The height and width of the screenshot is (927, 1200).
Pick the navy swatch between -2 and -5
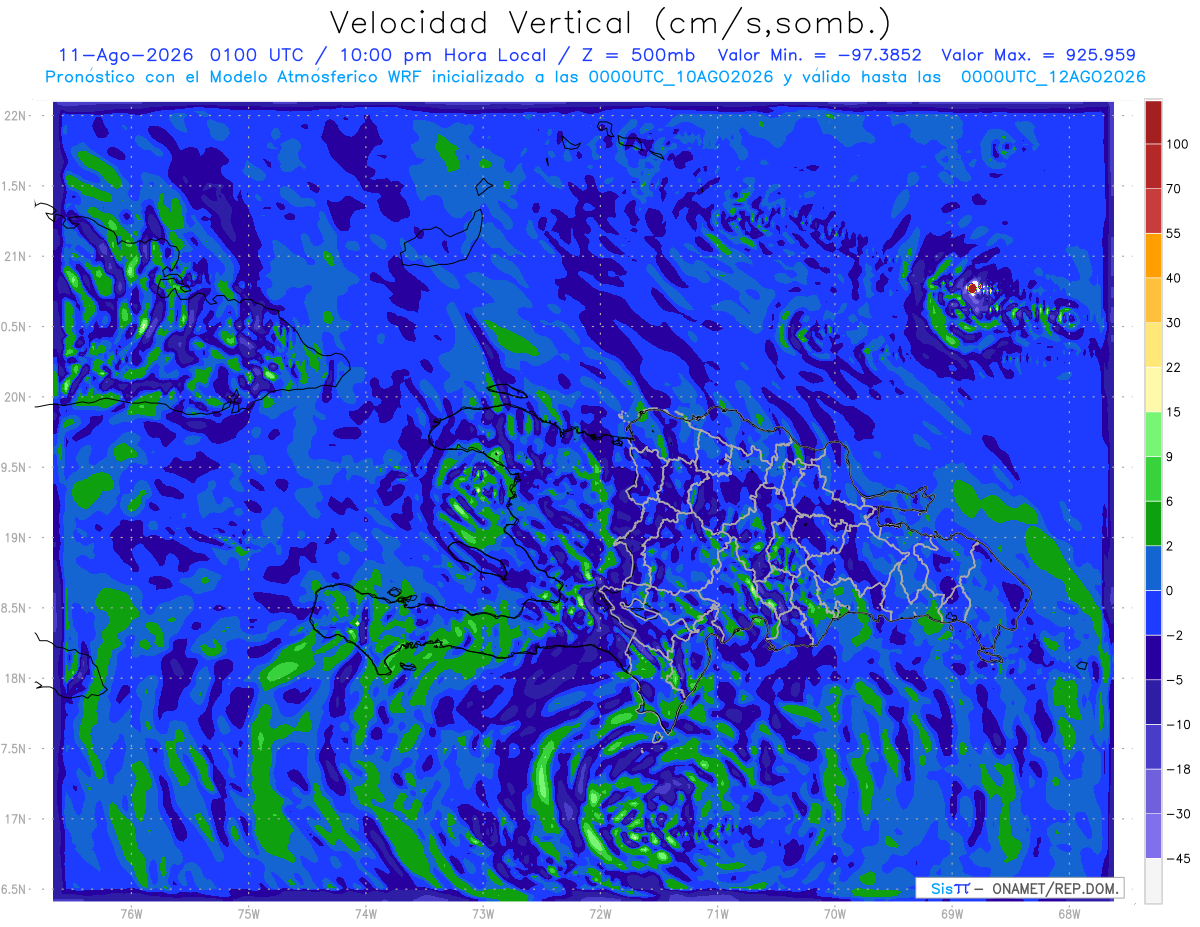tap(1153, 657)
